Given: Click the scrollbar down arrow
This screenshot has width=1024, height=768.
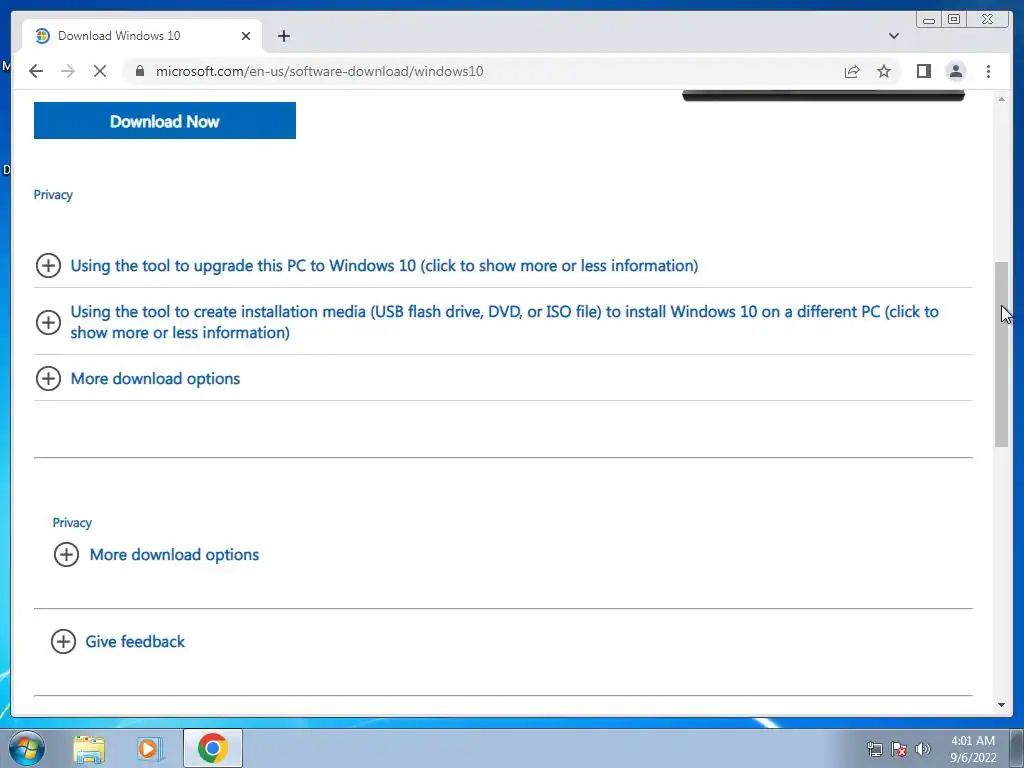Looking at the screenshot, I should point(1002,705).
